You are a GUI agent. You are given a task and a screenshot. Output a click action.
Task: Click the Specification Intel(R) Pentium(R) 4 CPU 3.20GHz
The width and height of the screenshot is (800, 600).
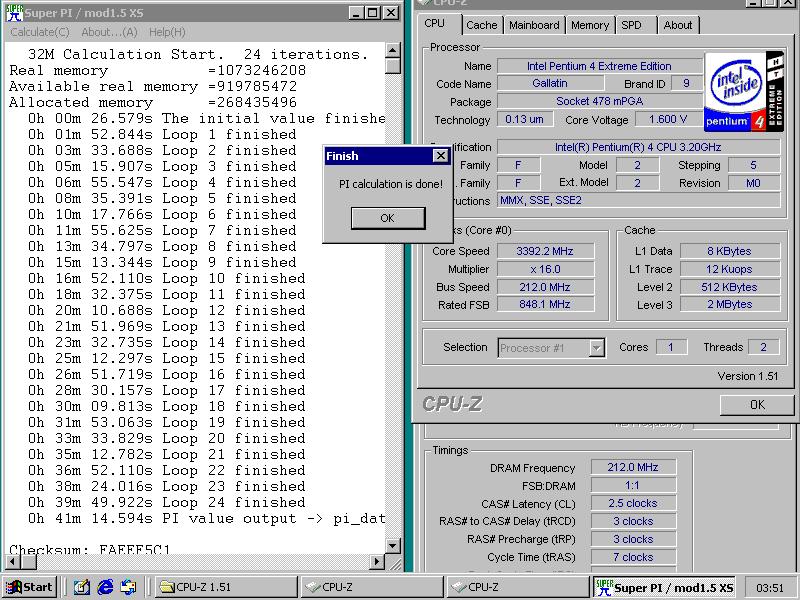point(639,147)
